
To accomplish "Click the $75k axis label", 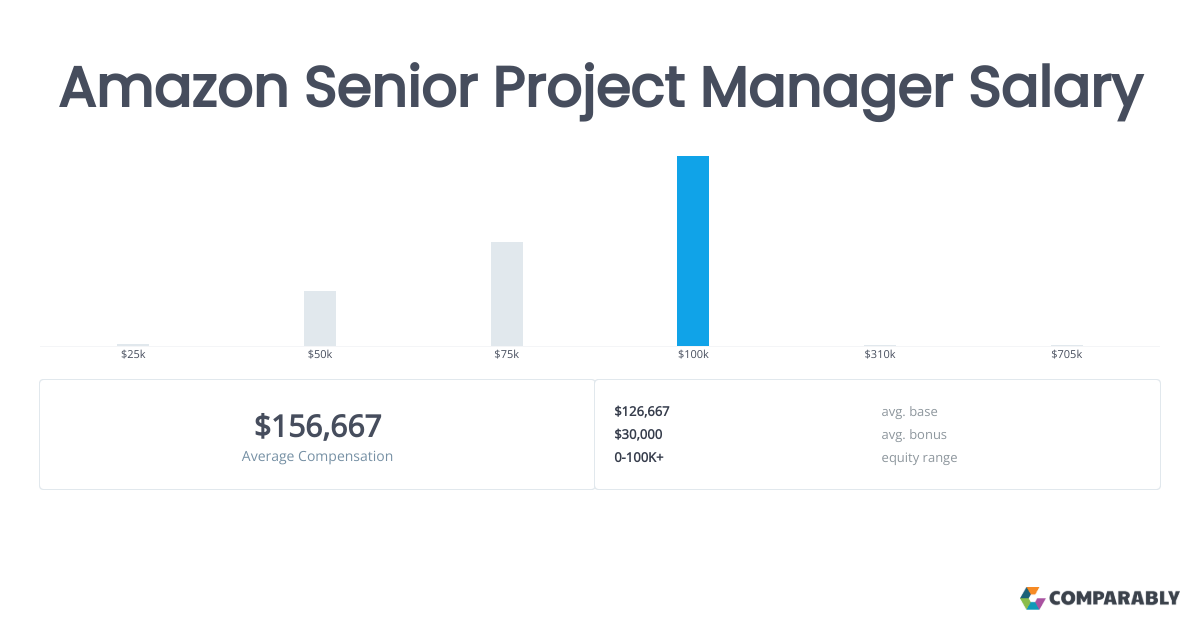I will point(507,355).
